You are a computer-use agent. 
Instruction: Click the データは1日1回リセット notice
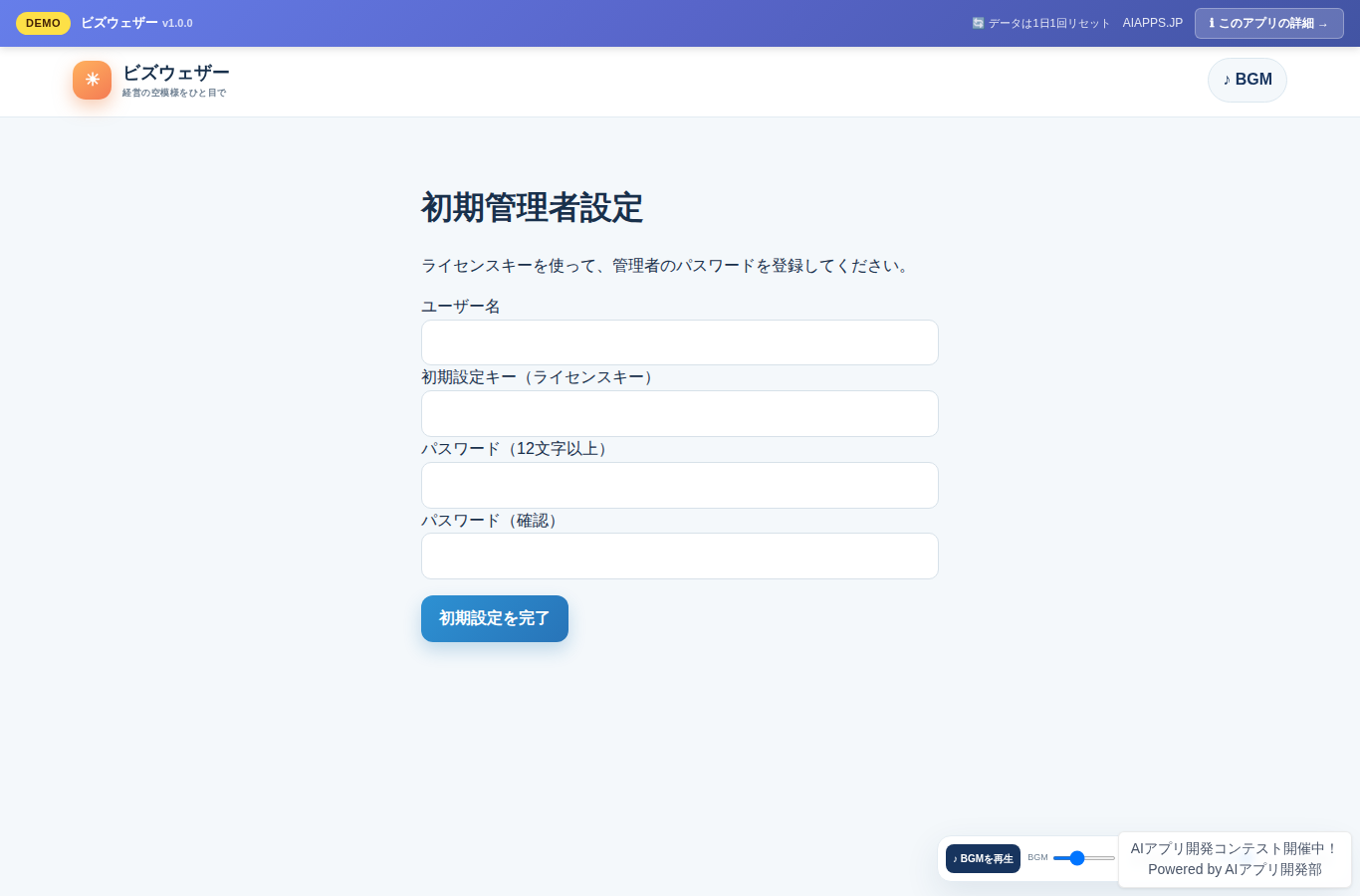point(1041,23)
